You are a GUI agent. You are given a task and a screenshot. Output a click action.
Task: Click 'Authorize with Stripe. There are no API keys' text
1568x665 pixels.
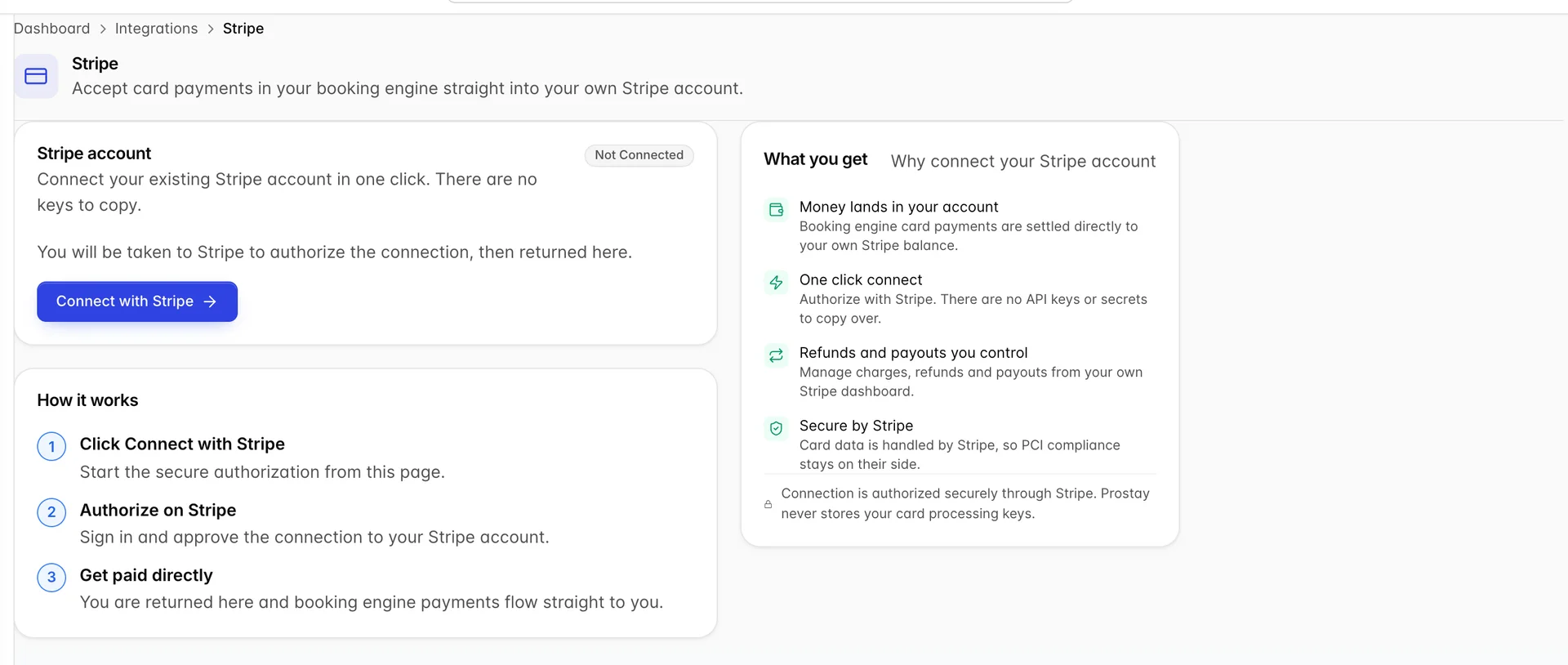pyautogui.click(x=973, y=309)
